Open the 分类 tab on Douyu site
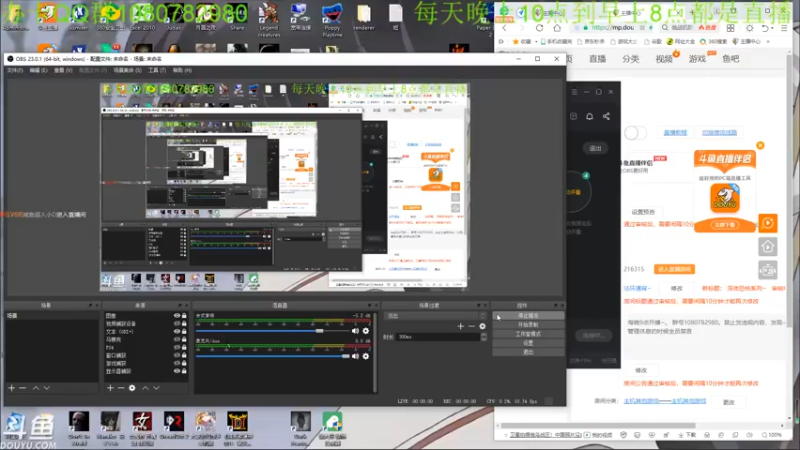The image size is (800, 450). point(631,59)
